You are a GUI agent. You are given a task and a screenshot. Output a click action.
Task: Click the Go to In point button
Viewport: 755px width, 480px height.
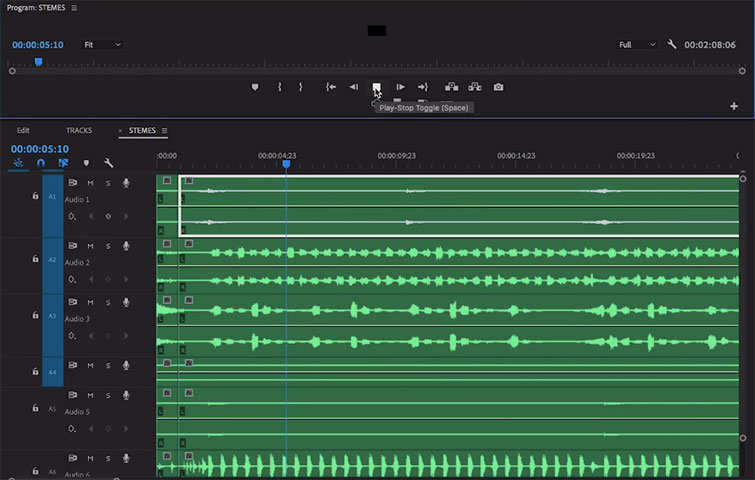click(331, 87)
